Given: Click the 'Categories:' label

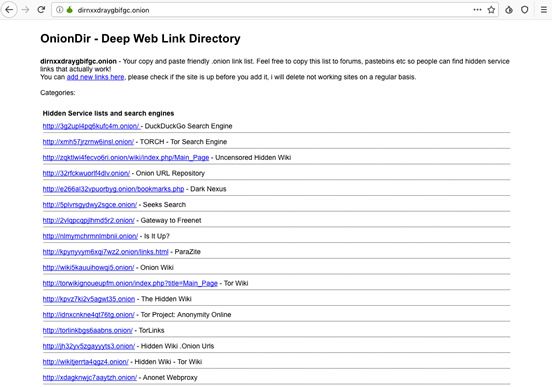Looking at the screenshot, I should click(58, 93).
